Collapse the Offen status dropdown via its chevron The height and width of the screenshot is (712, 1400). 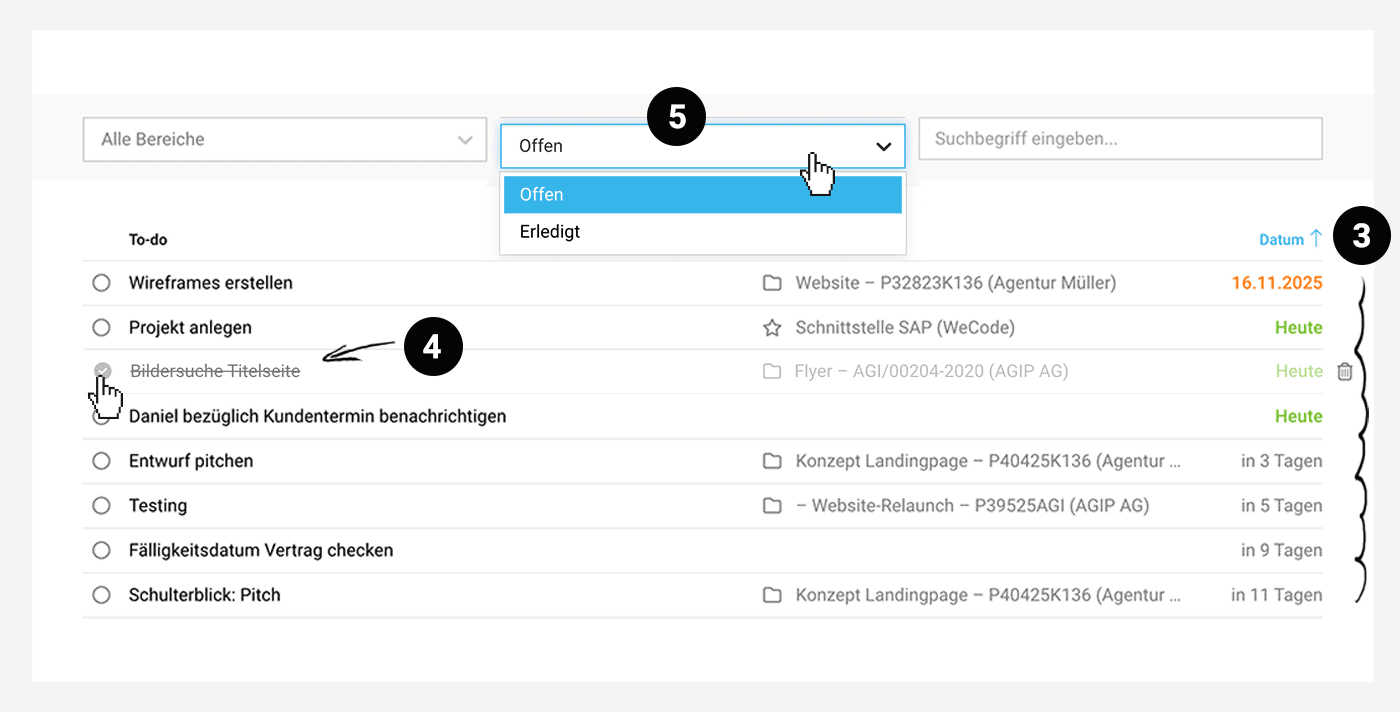[883, 146]
